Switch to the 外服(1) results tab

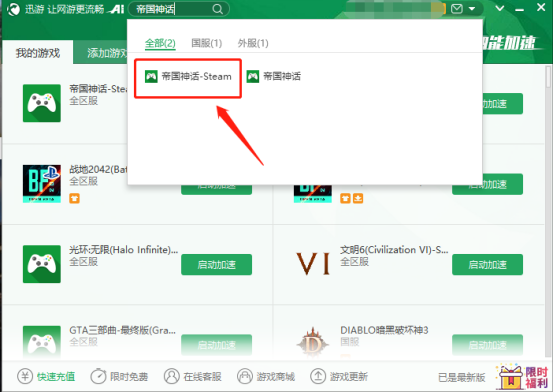point(253,43)
